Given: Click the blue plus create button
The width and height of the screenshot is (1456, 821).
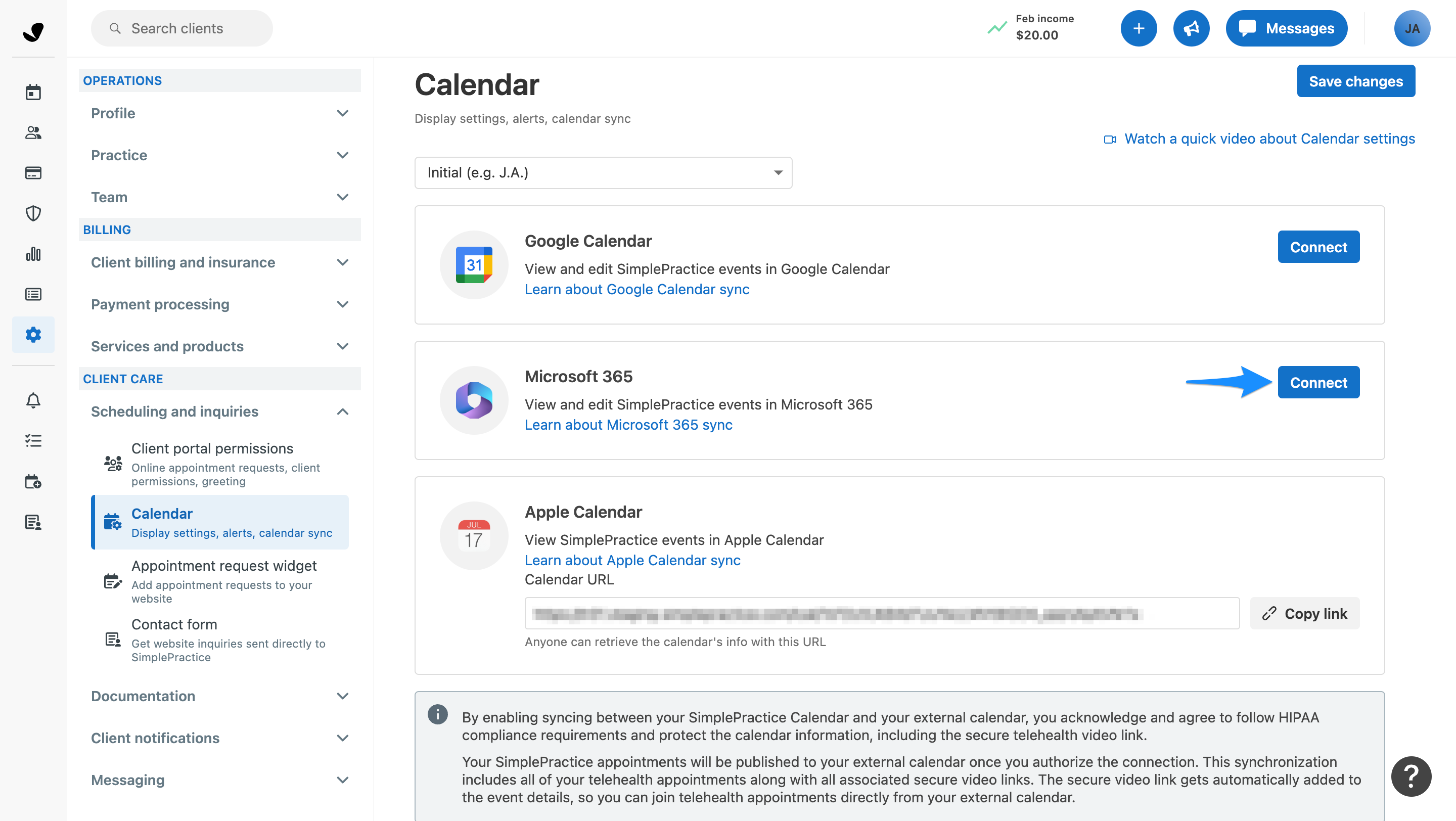Looking at the screenshot, I should click(1139, 28).
